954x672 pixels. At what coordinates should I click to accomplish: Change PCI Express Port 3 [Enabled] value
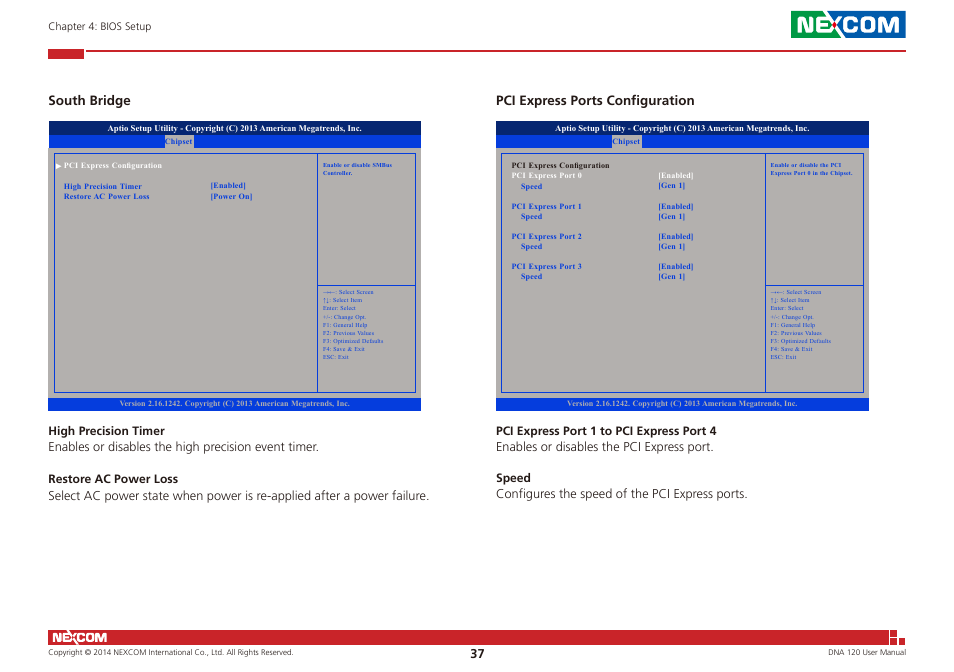coord(675,266)
